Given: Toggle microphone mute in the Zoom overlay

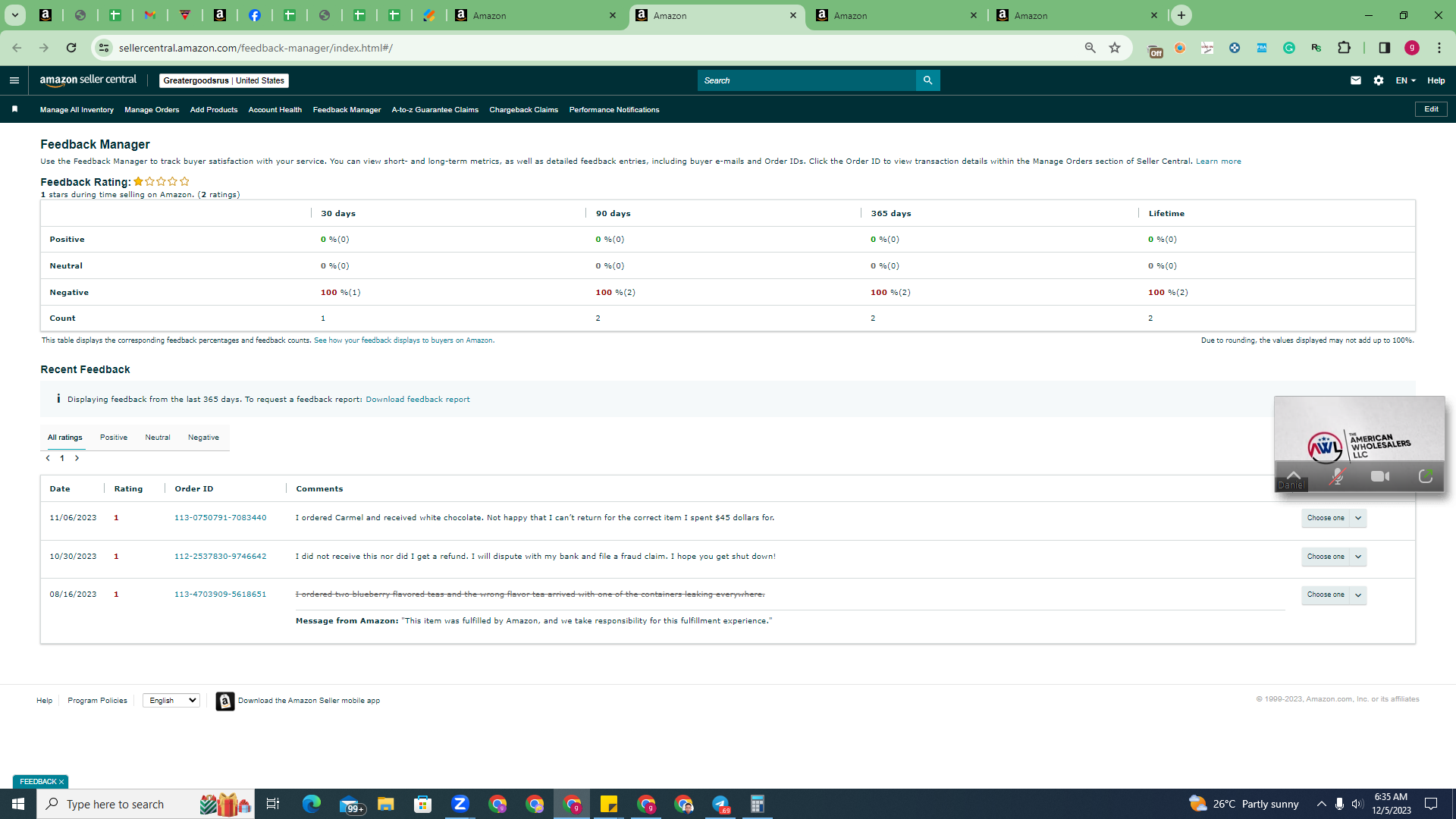Looking at the screenshot, I should (x=1338, y=476).
